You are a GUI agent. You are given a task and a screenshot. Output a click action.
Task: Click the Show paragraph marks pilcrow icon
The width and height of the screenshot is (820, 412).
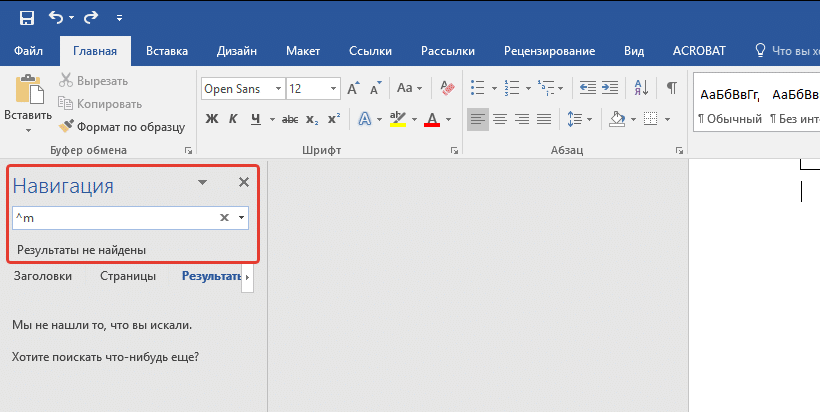672,89
